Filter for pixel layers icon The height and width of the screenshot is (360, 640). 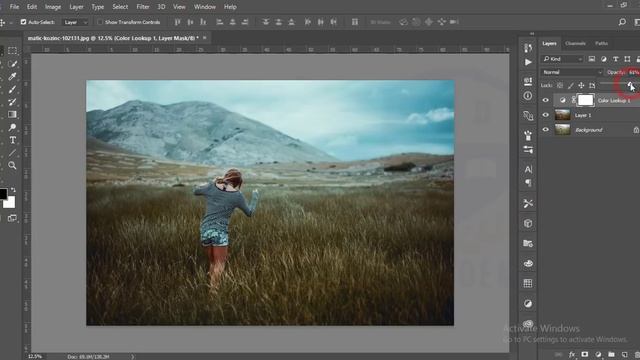click(x=591, y=59)
